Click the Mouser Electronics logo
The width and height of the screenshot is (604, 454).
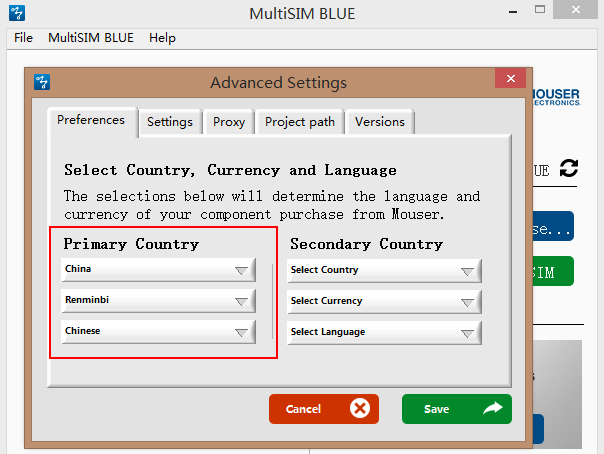(x=557, y=97)
